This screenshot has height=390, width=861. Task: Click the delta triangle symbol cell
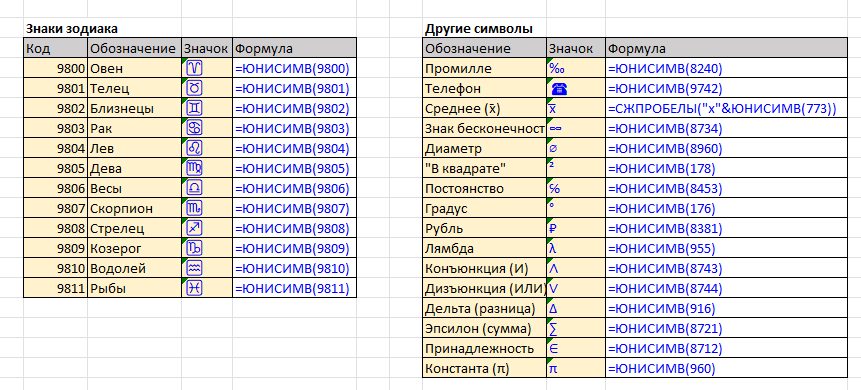[576, 309]
